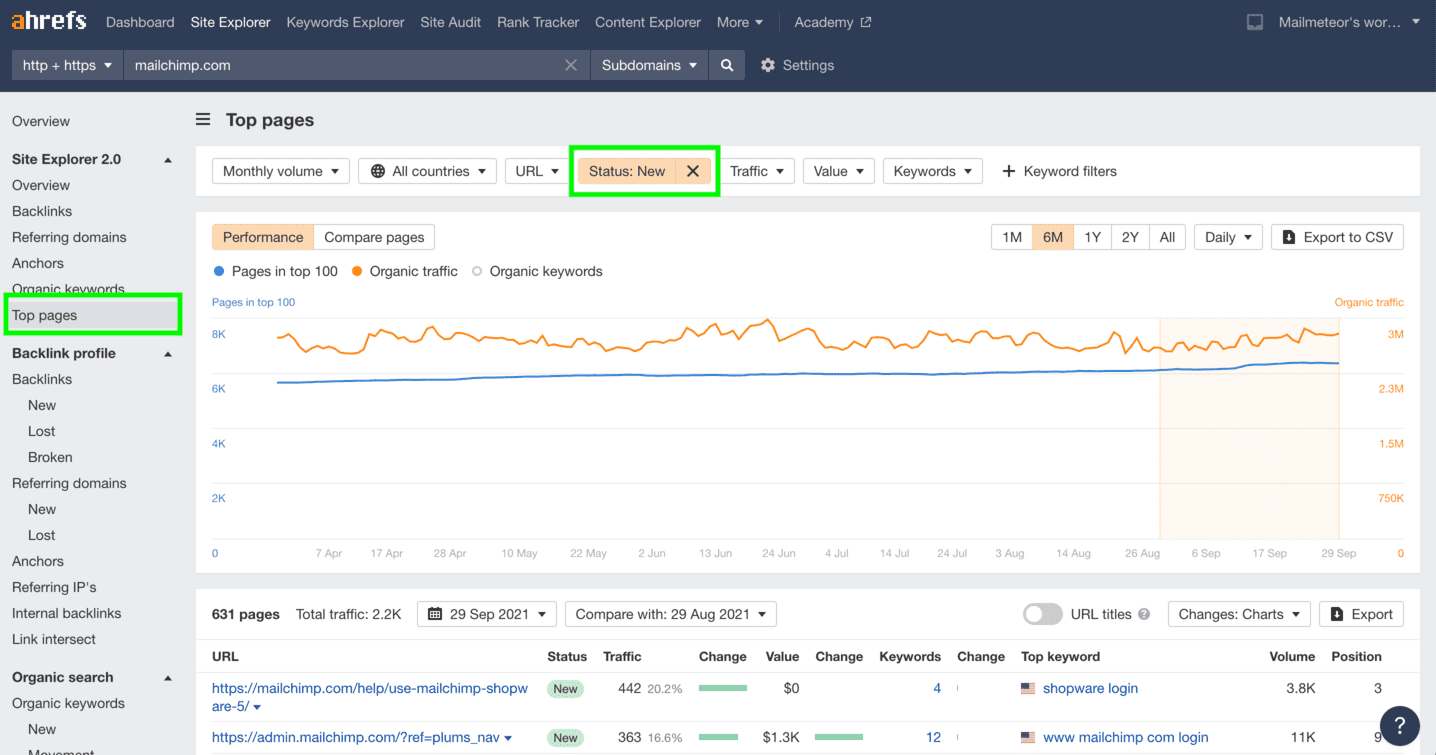The image size is (1436, 755).
Task: Click in the domain search input
Action: 340,65
